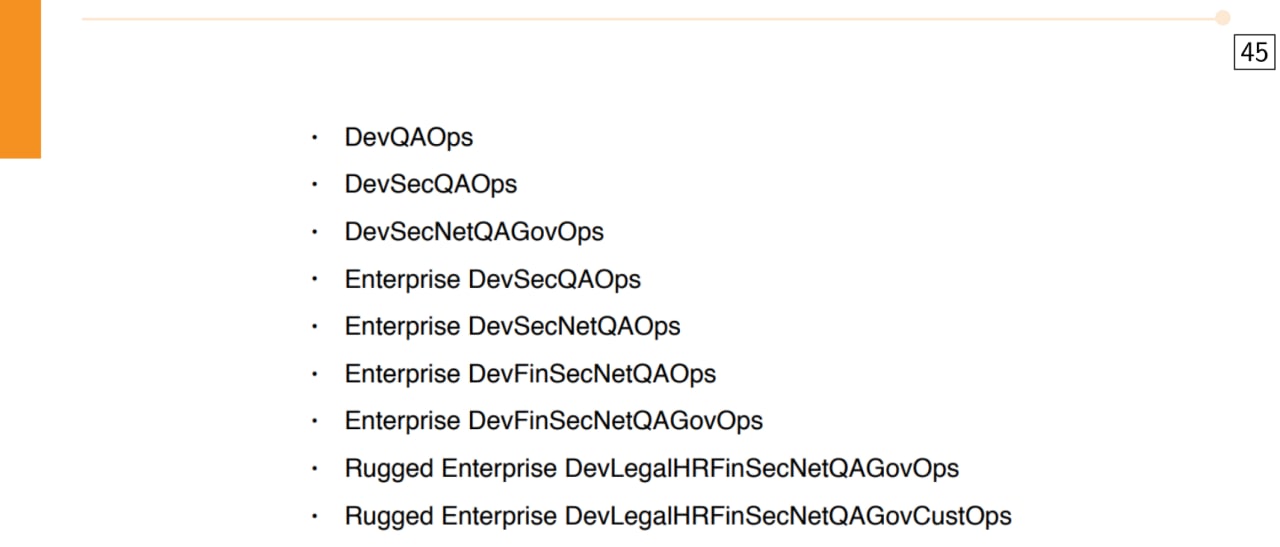Select the DevSecQAOps bullet text
1280x547 pixels.
click(430, 185)
